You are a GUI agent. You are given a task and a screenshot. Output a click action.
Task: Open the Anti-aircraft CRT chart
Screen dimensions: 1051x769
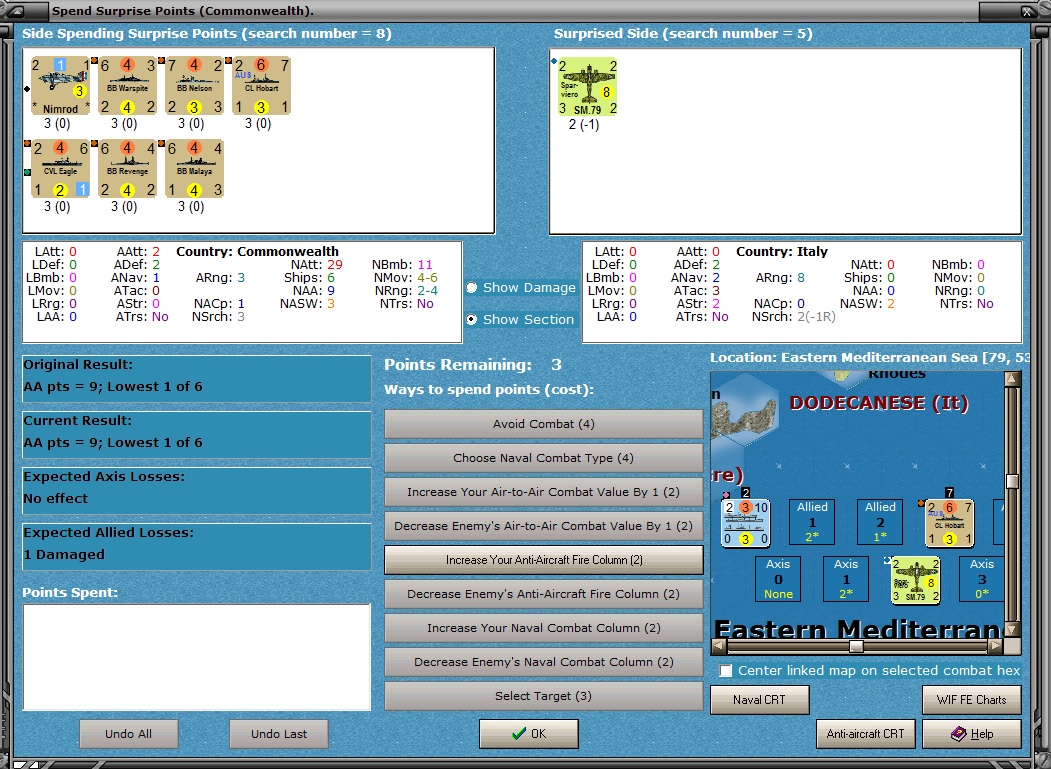click(x=865, y=733)
